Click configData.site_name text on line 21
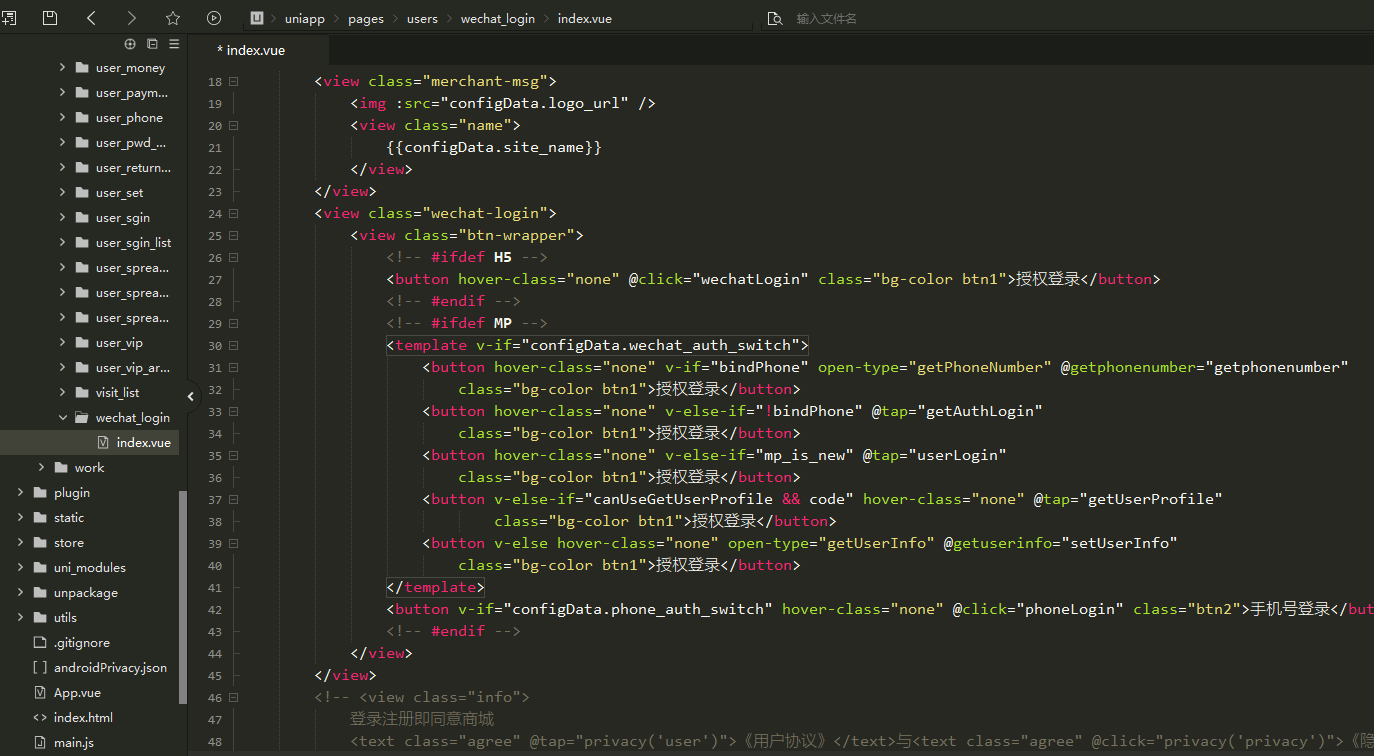Screen dimensions: 1374x756 pos(494,147)
